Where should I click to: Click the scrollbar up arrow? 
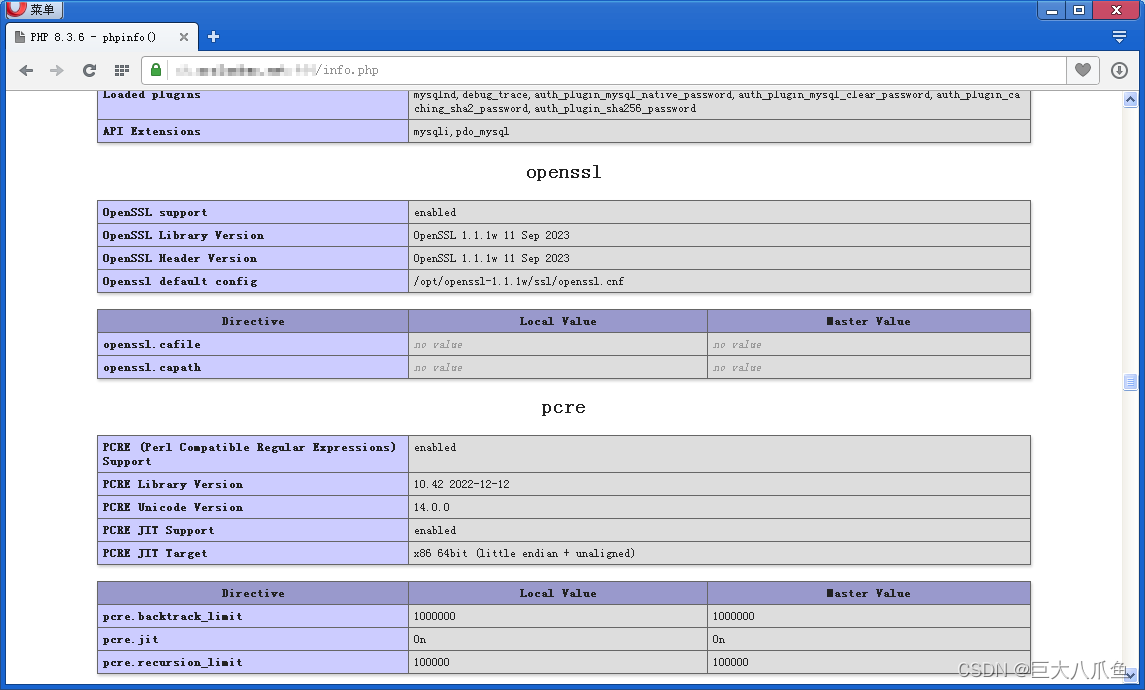tap(1131, 97)
